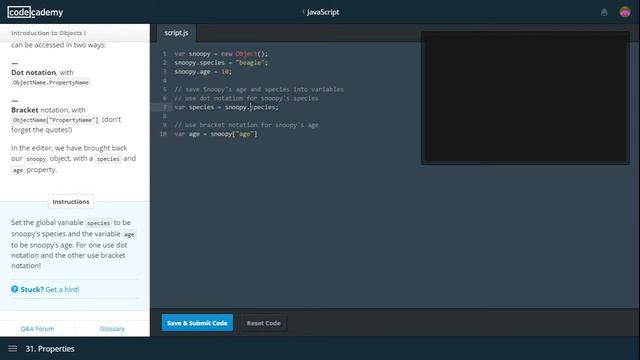Click ObjectName.PropertyName code snippet

point(51,82)
